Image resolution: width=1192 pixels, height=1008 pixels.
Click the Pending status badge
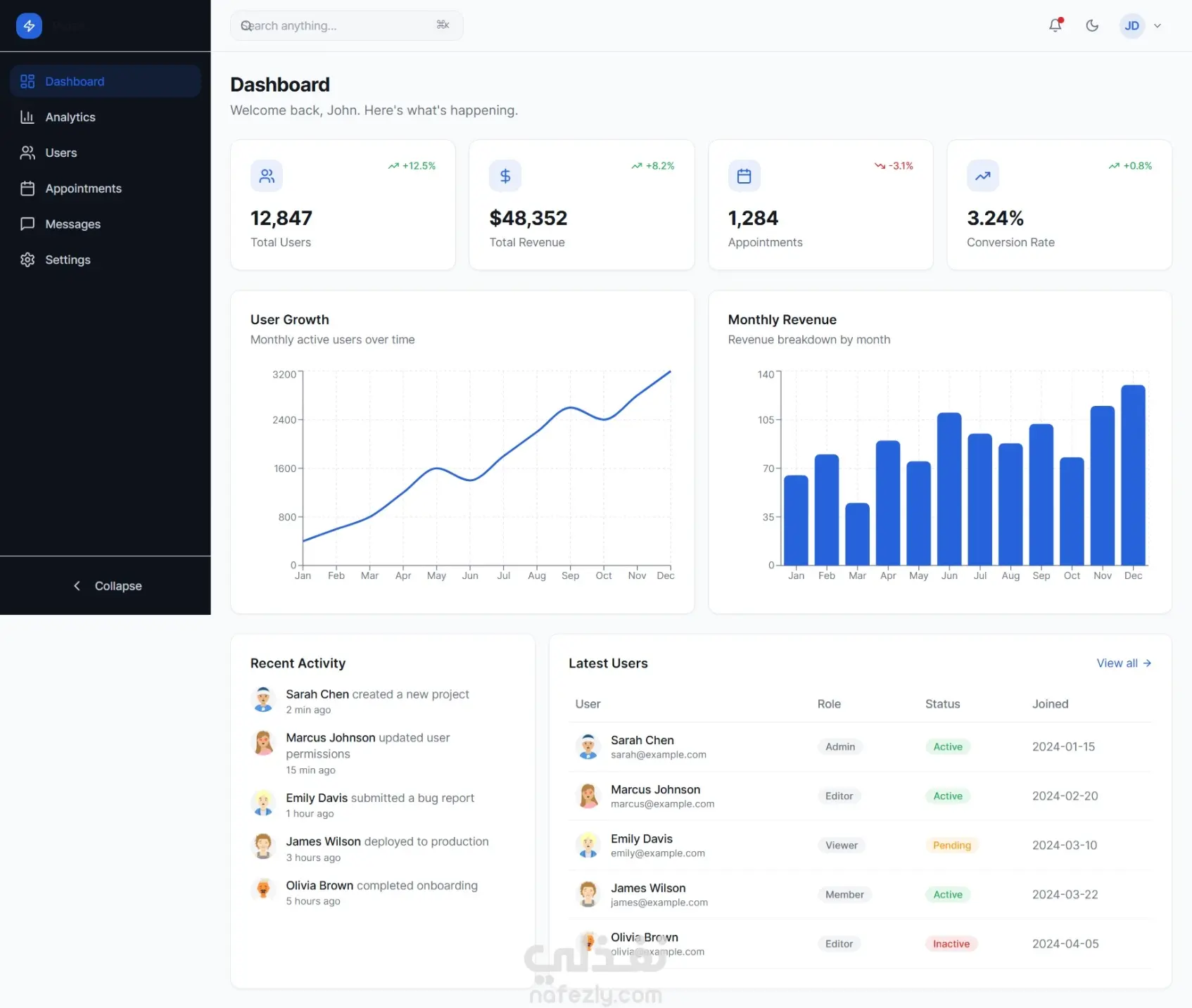[x=951, y=846]
